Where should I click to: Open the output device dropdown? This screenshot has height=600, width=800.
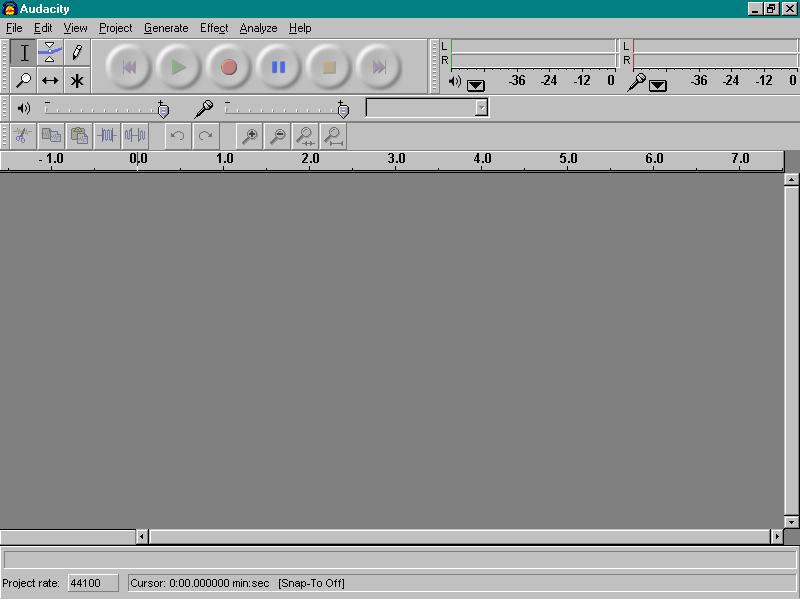coord(477,85)
